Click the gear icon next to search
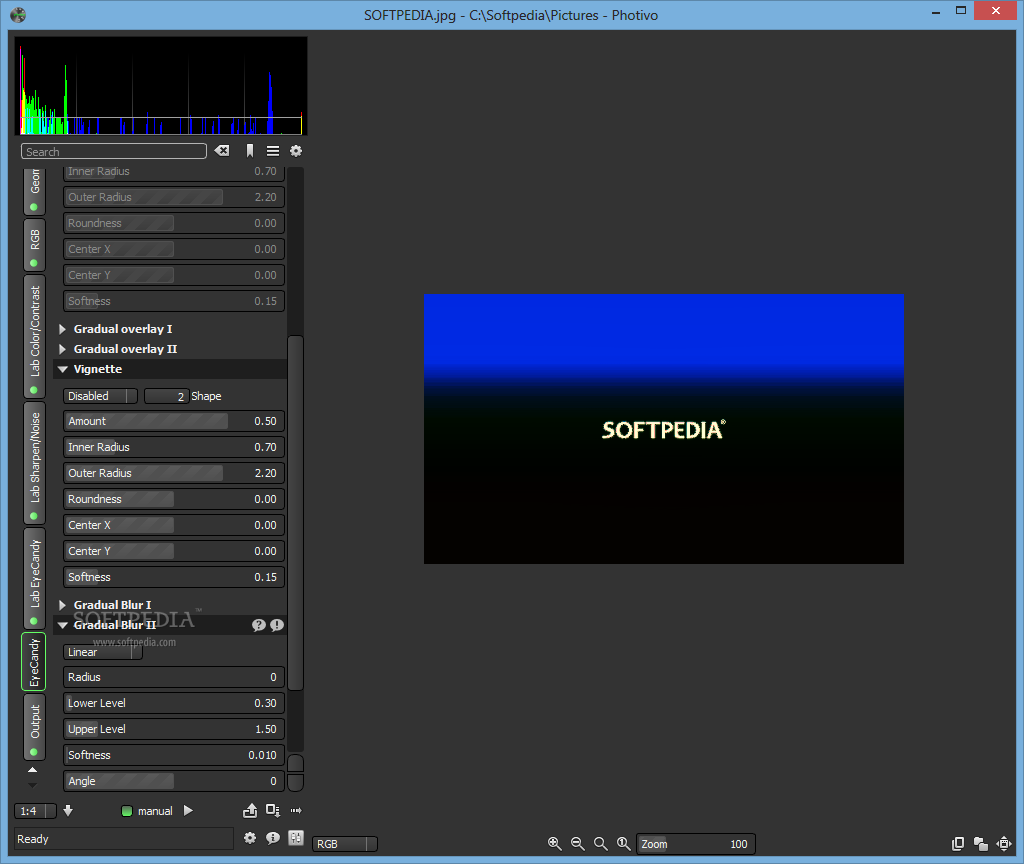1024x864 pixels. tap(296, 151)
